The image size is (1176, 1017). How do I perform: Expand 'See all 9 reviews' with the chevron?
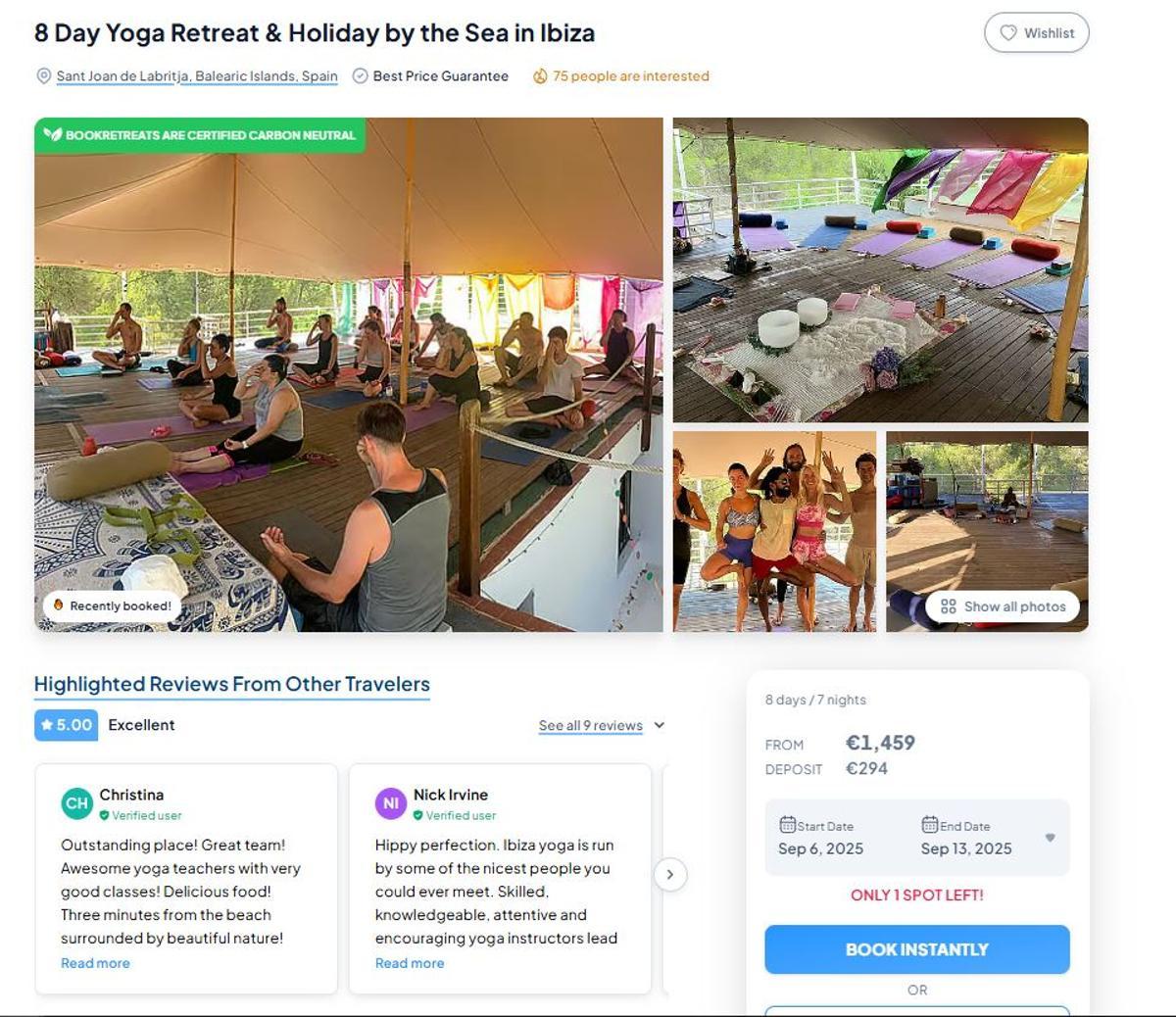[x=659, y=725]
